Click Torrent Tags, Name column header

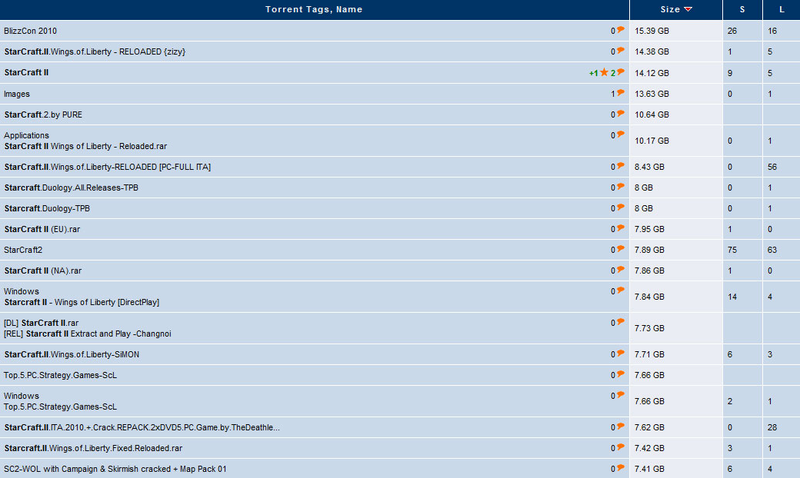tap(314, 10)
